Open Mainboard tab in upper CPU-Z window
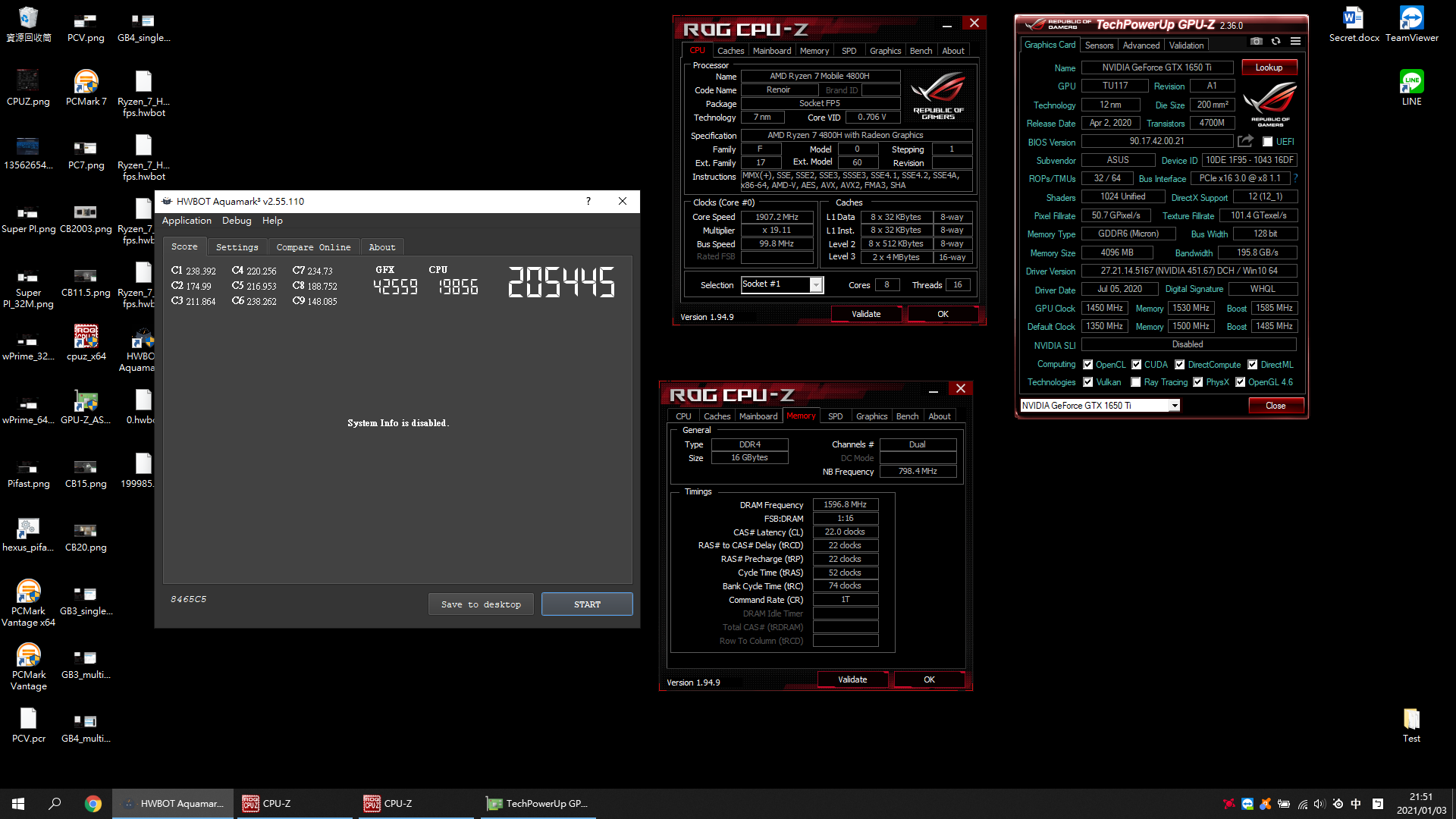The image size is (1456, 819). pyautogui.click(x=772, y=51)
